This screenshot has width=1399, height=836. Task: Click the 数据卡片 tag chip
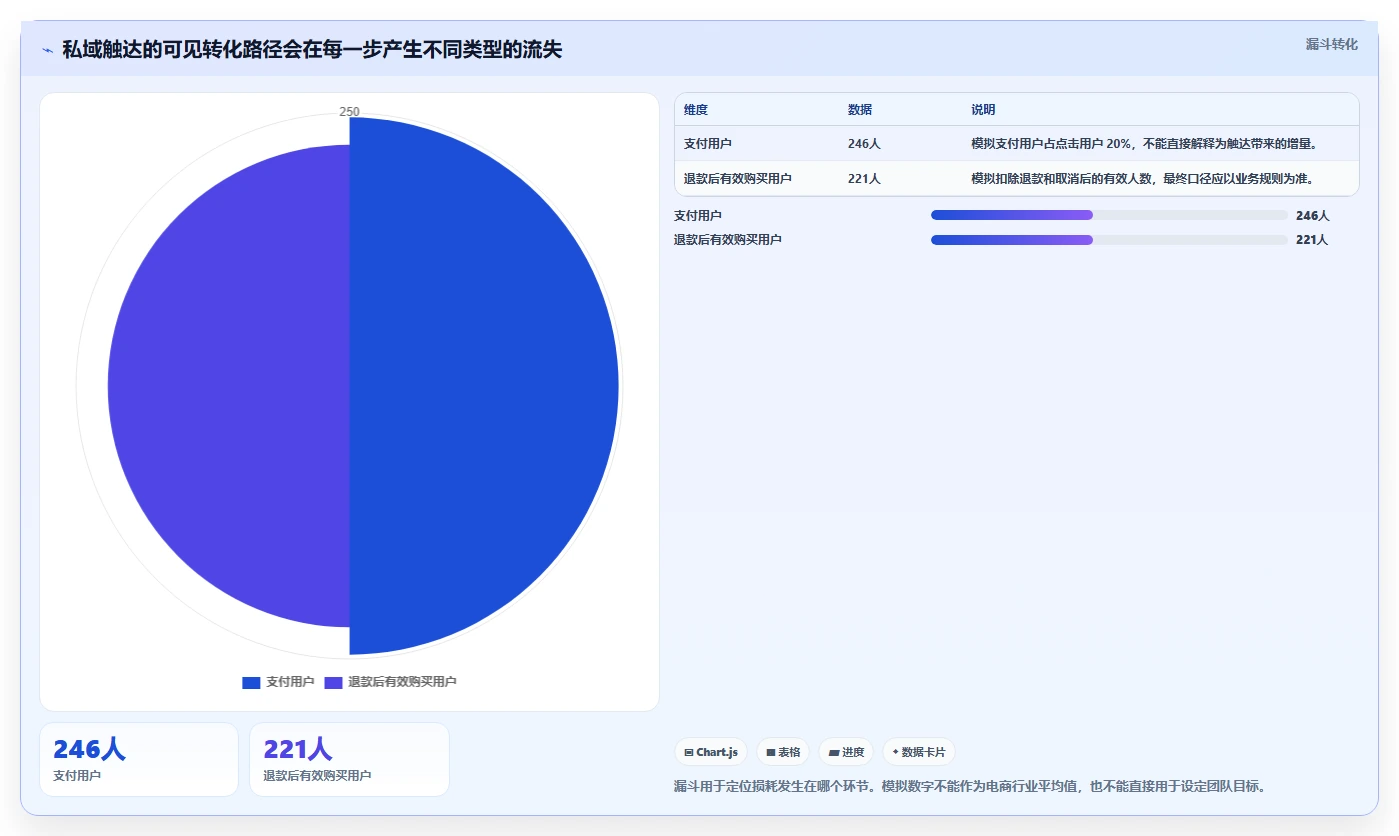coord(919,752)
